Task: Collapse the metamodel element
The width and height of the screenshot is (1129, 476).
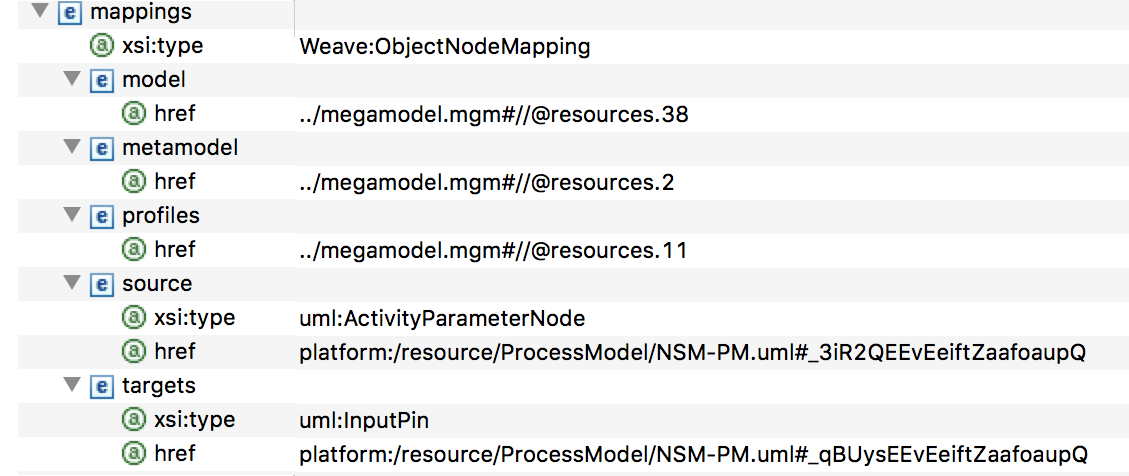Action: (71, 148)
